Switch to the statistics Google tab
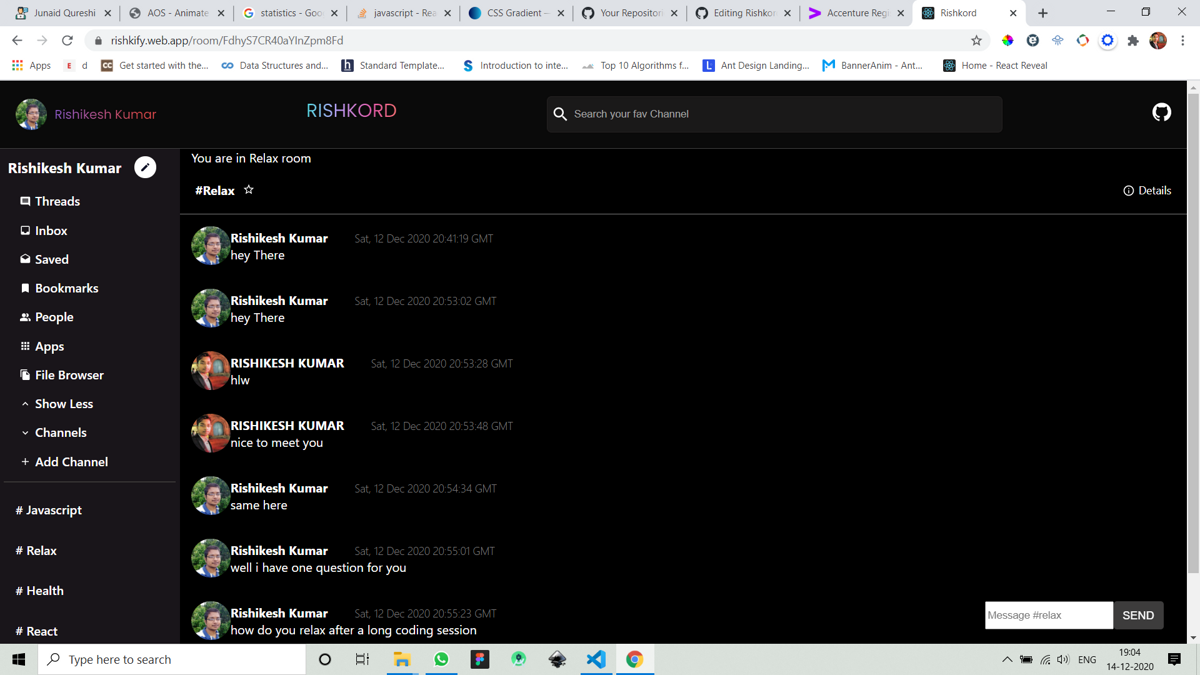 290,13
